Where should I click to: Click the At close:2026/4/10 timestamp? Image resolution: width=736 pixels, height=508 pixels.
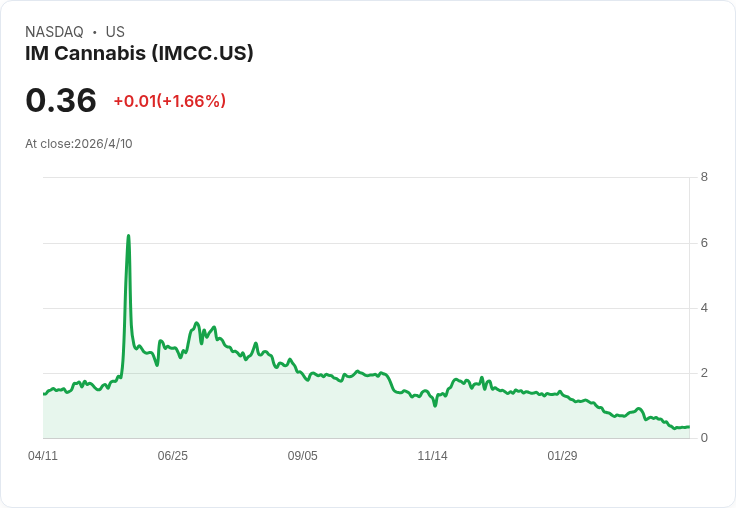click(x=78, y=144)
